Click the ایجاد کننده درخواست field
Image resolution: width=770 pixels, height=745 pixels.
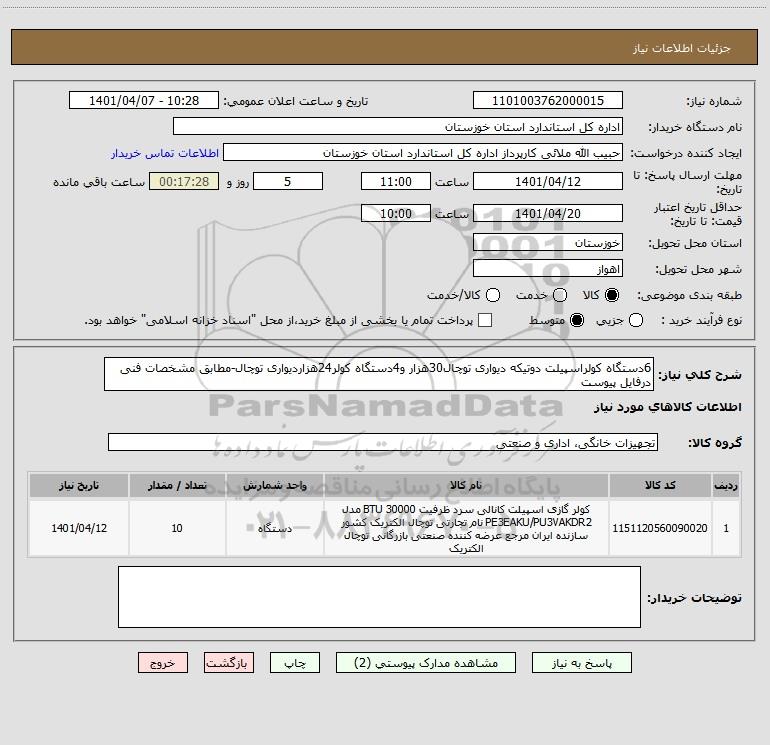tap(423, 153)
